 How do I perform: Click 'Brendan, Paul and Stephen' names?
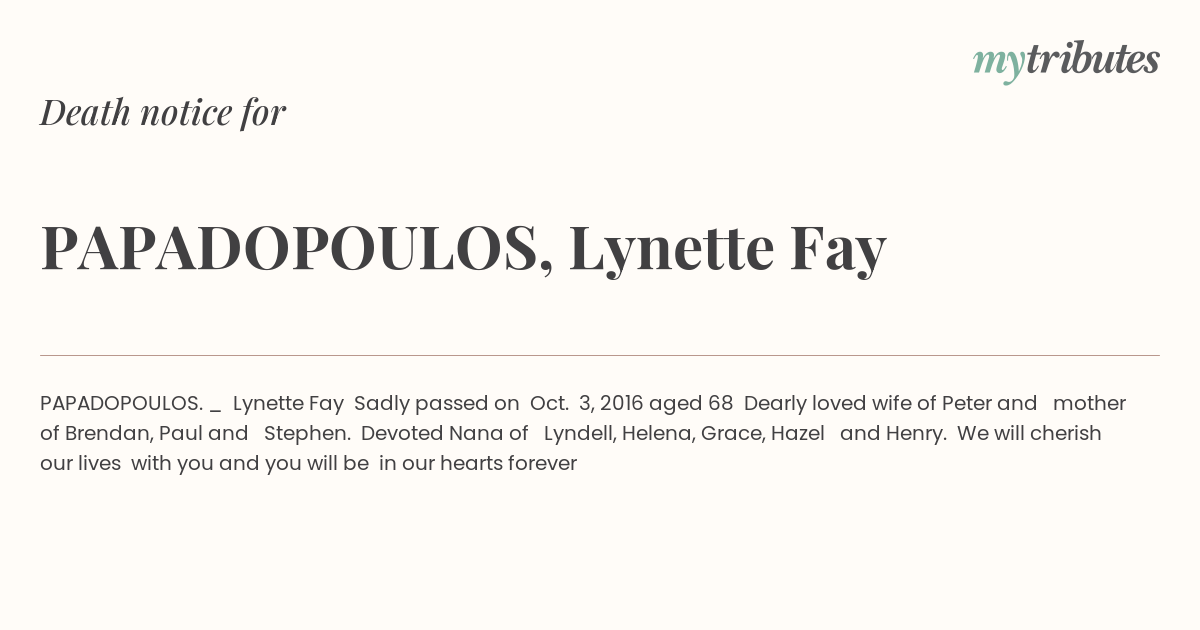point(208,434)
